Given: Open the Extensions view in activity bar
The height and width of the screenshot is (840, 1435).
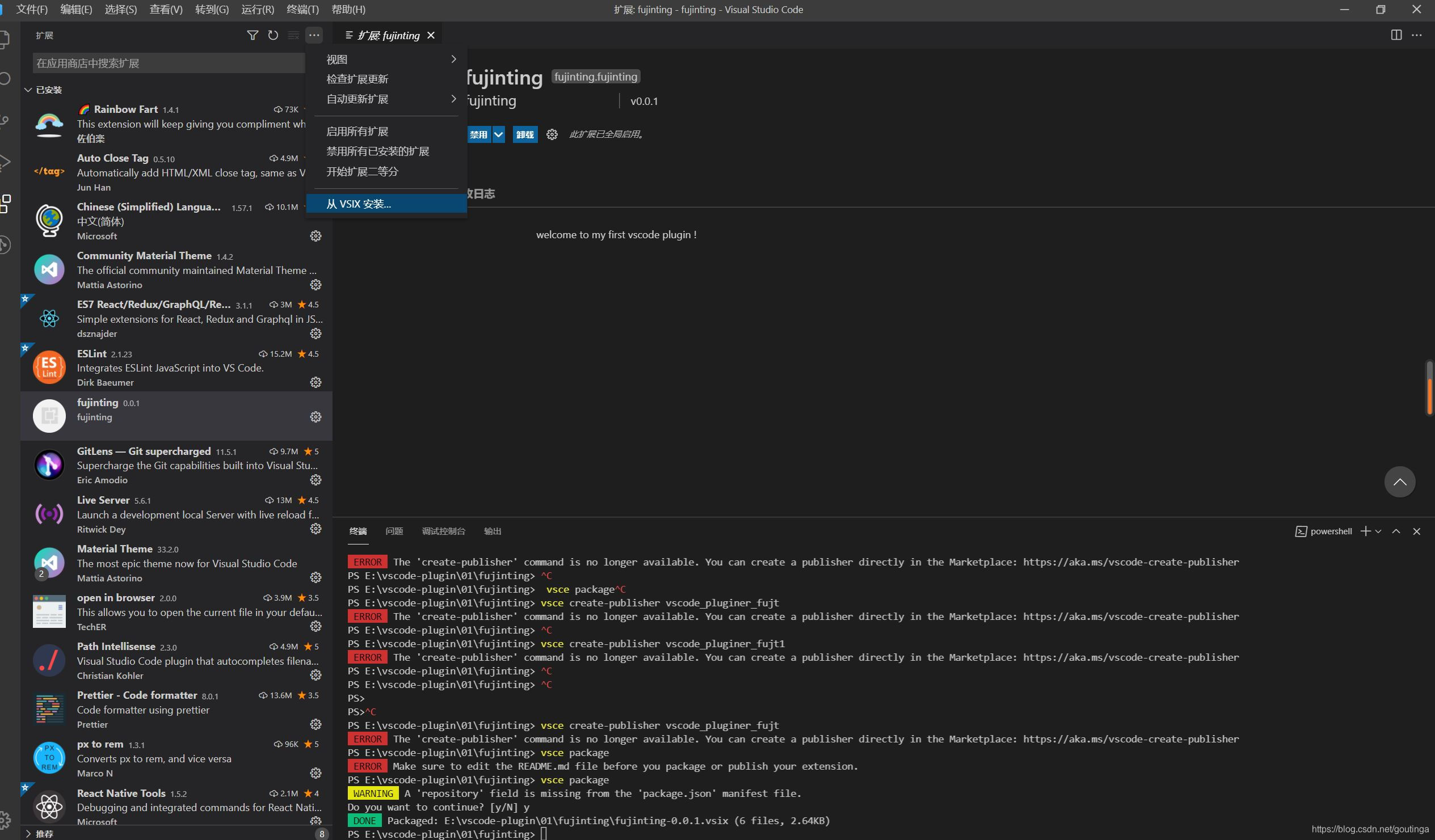Looking at the screenshot, I should coord(5,204).
